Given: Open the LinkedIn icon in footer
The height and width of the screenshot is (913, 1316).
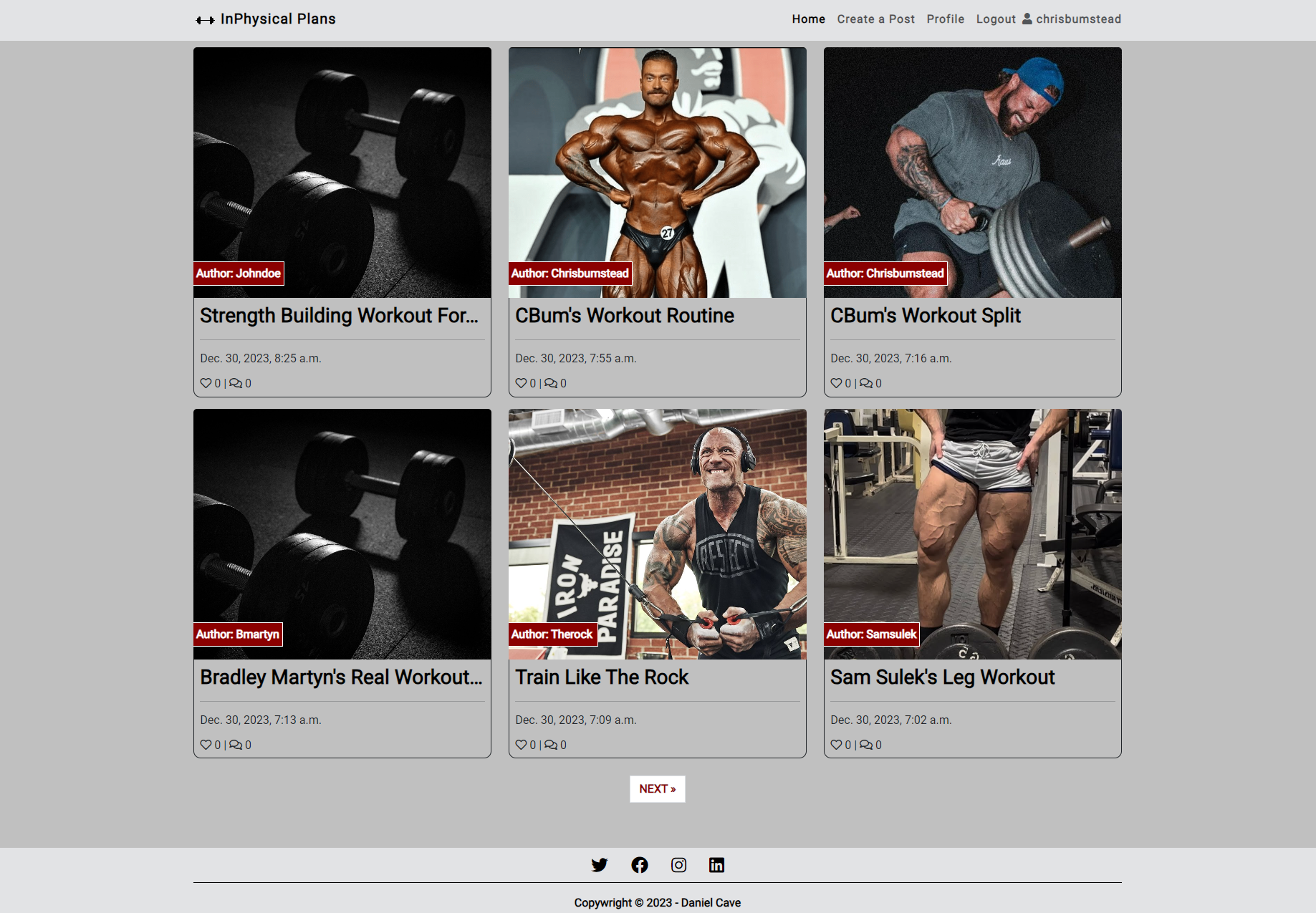Looking at the screenshot, I should (716, 865).
